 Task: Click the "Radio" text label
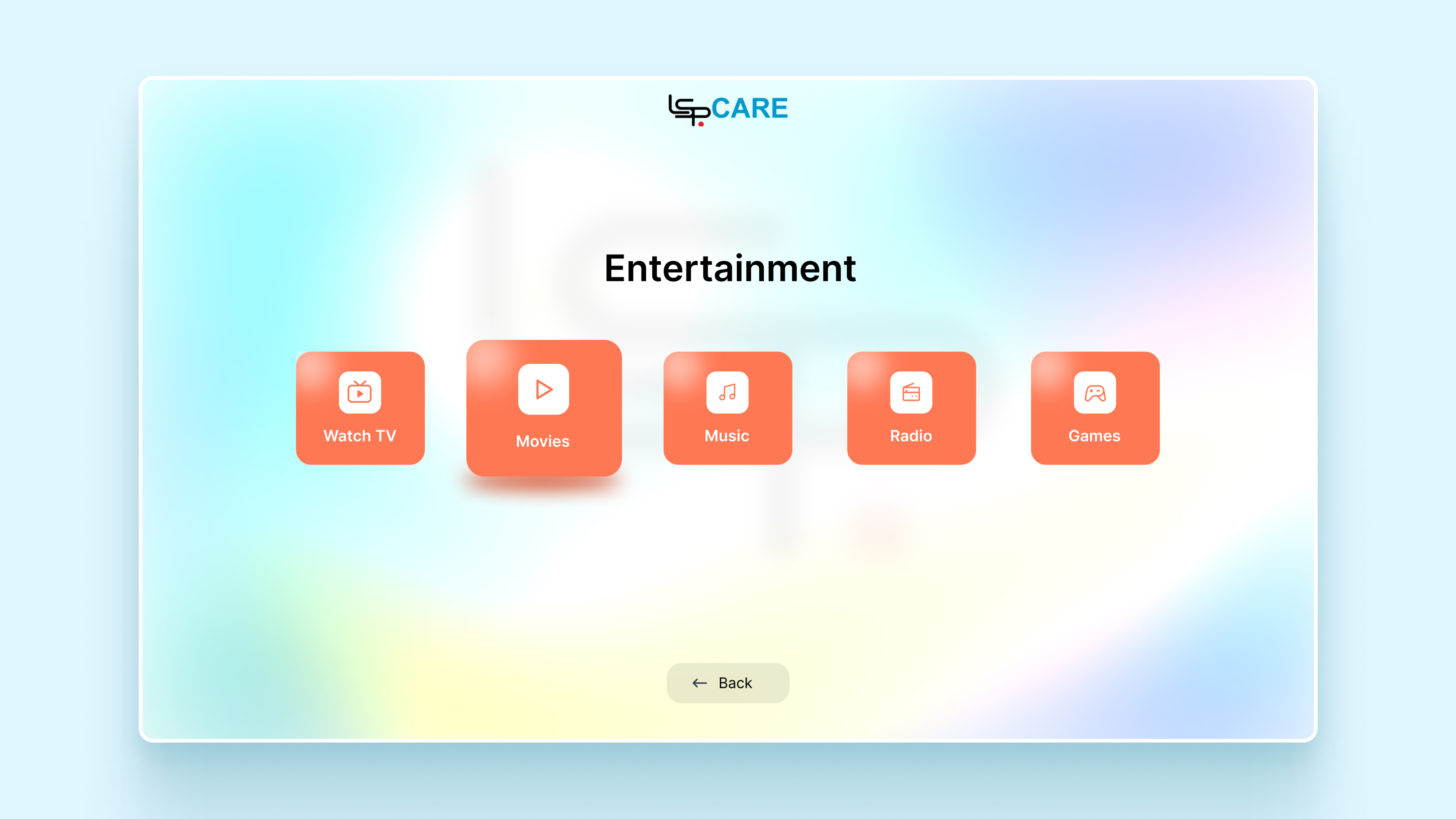tap(911, 436)
